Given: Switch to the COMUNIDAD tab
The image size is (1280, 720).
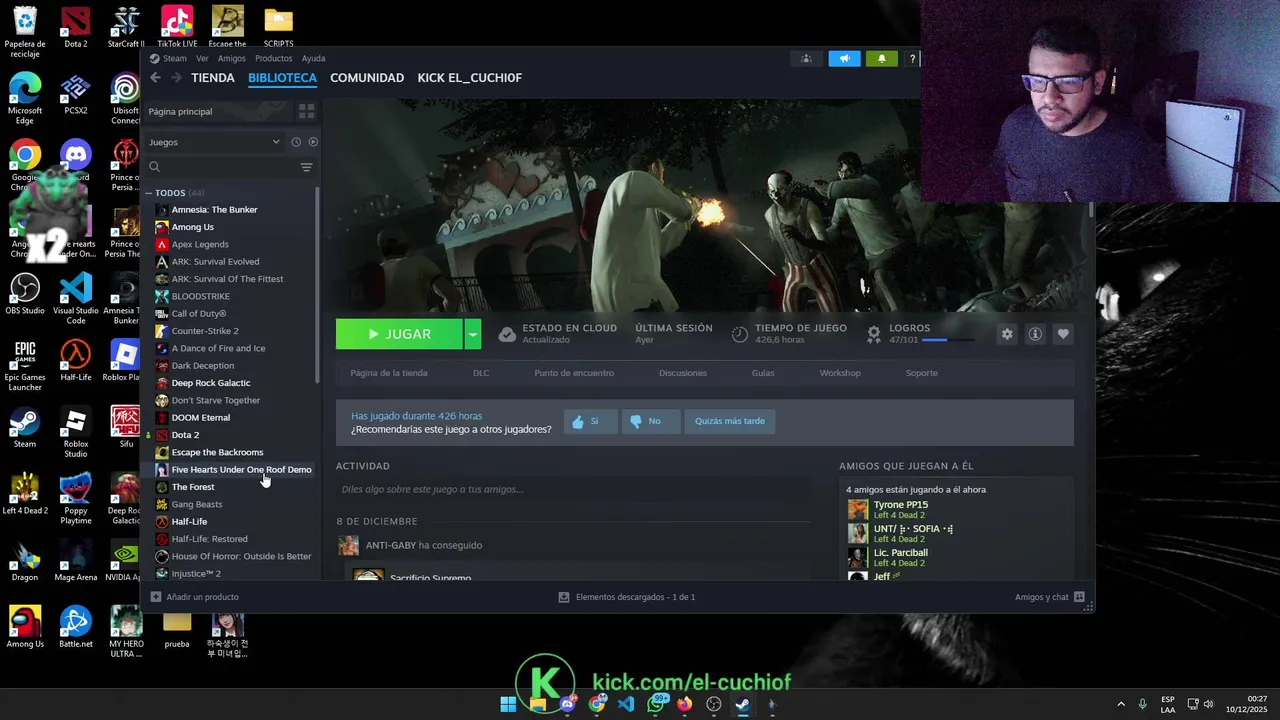Looking at the screenshot, I should click(x=367, y=78).
